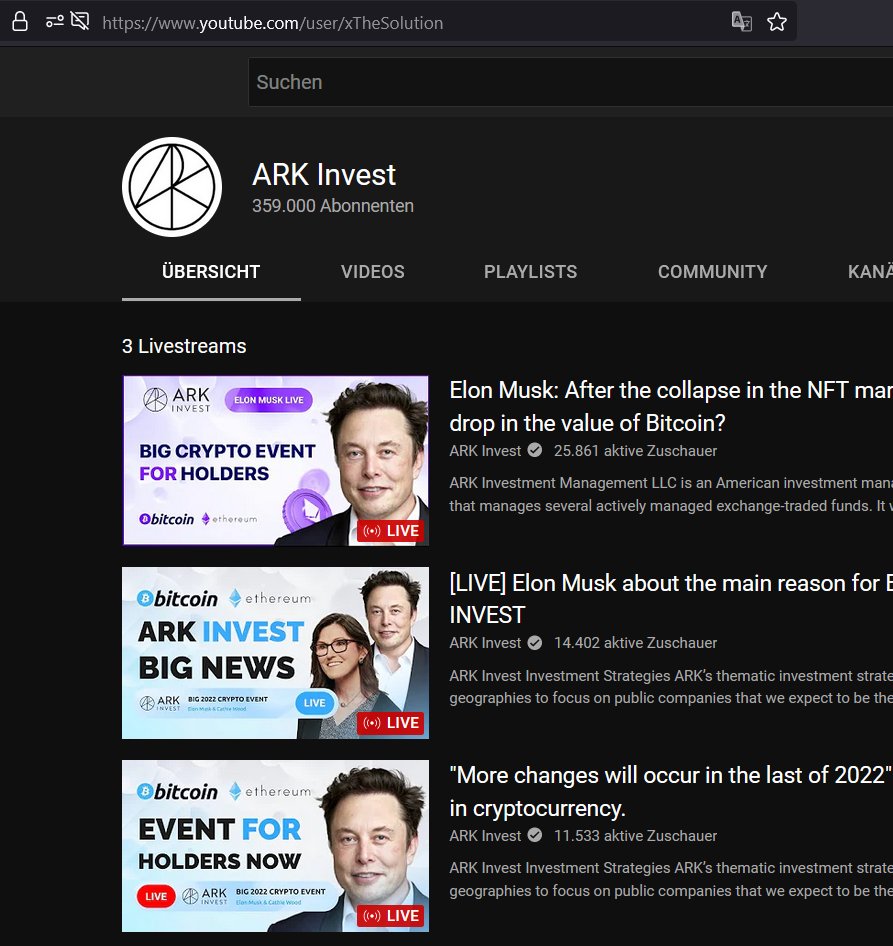Open the COMMUNITY tab

(x=713, y=272)
